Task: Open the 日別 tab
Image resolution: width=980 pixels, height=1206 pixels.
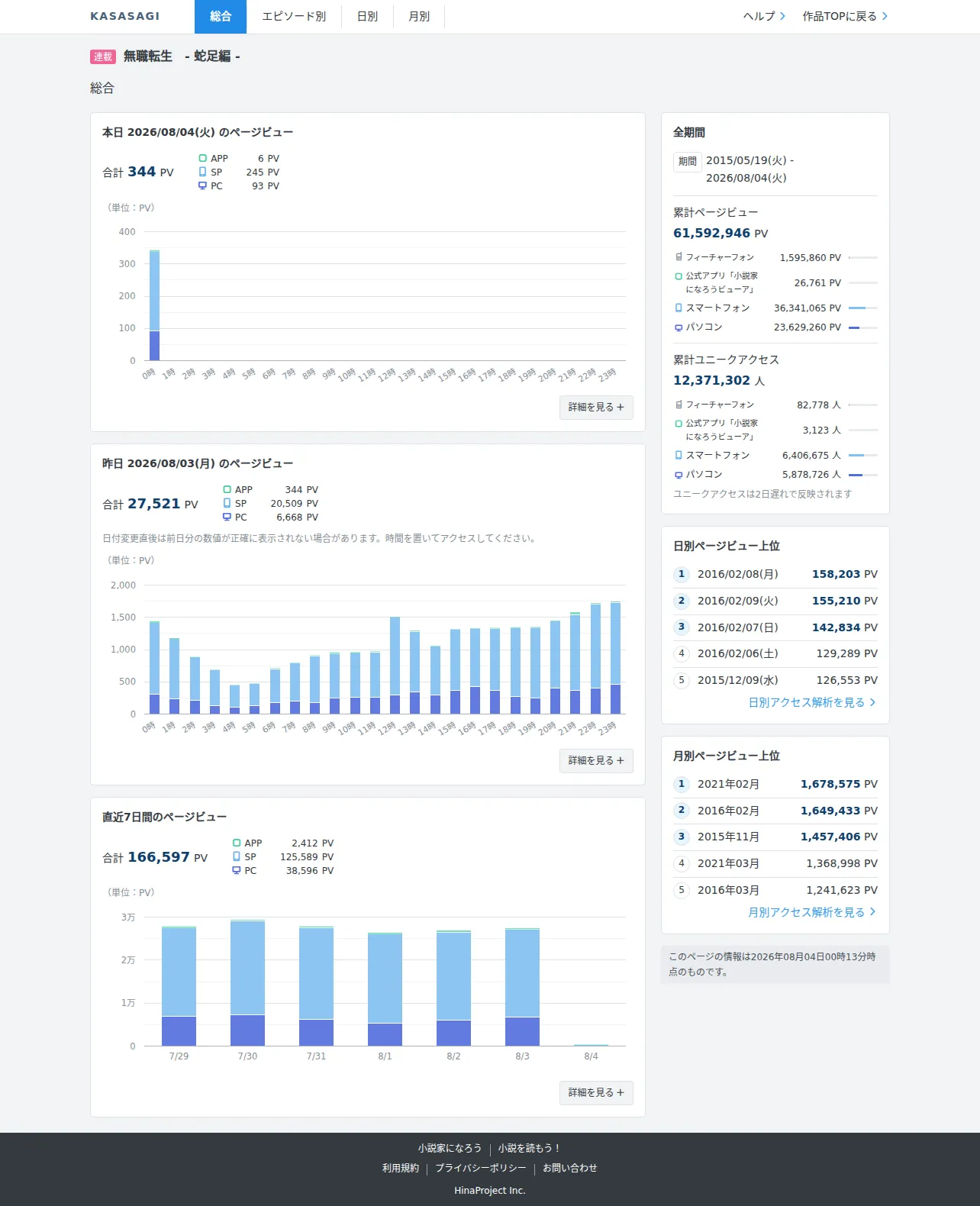Action: click(367, 16)
